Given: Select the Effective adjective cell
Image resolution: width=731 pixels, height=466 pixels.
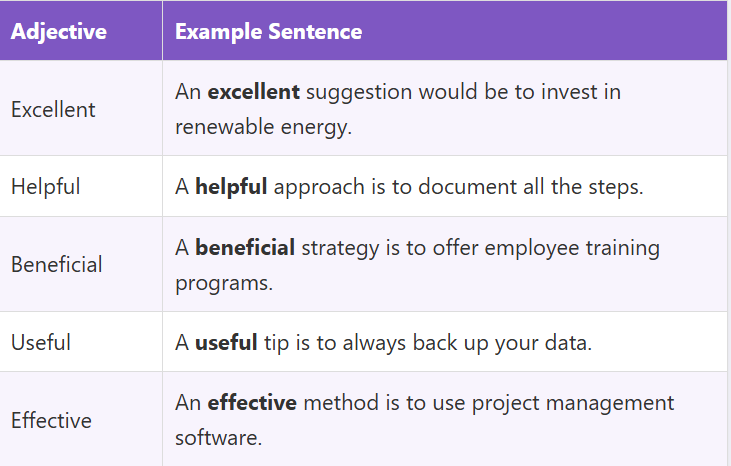Looking at the screenshot, I should tap(51, 420).
